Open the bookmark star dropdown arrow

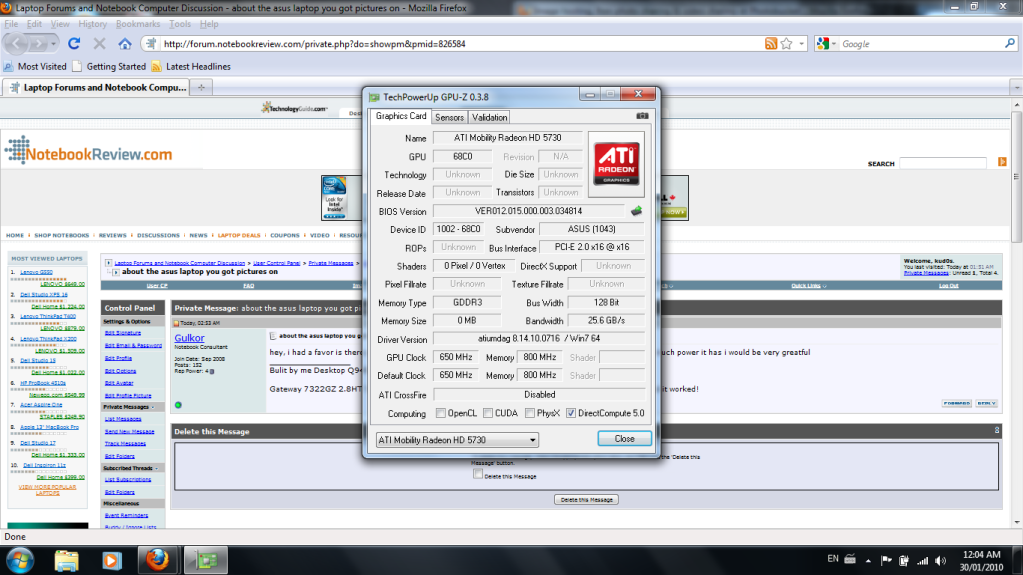pos(802,44)
